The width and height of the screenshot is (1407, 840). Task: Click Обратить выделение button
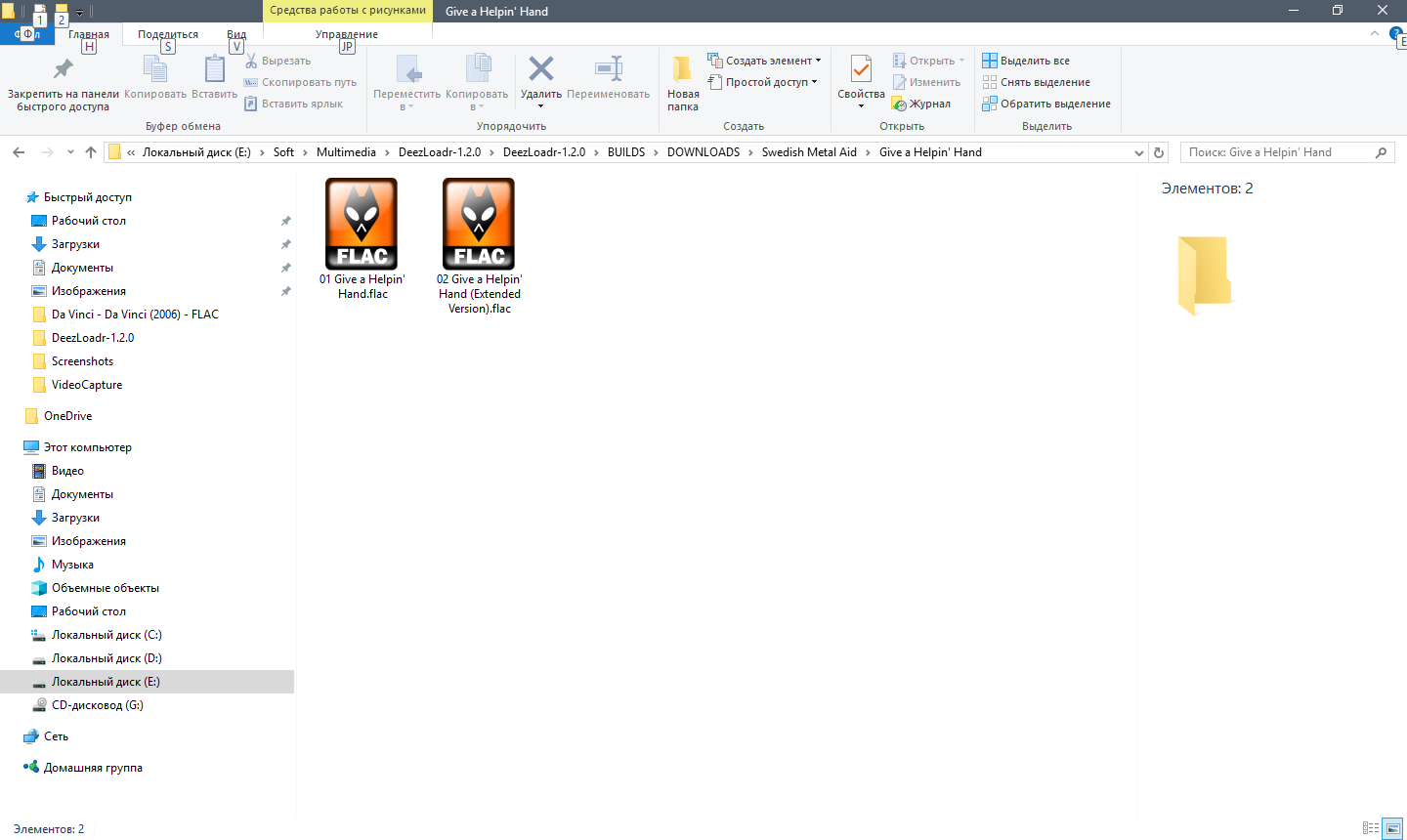click(x=1046, y=104)
